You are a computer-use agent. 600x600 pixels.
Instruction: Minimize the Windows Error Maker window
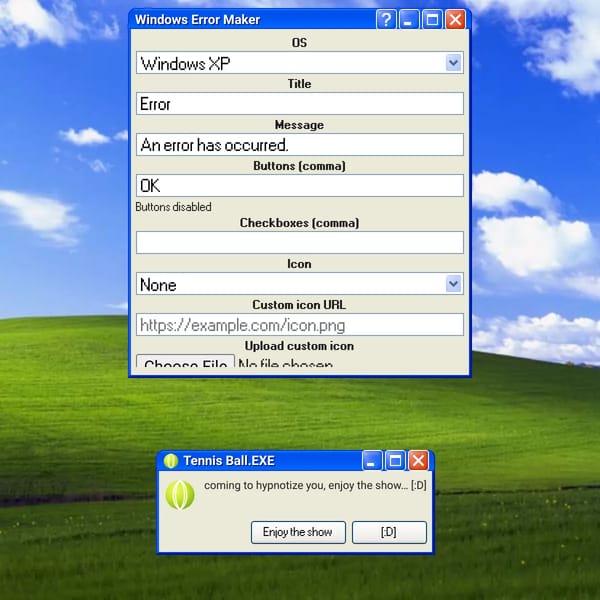[x=409, y=19]
